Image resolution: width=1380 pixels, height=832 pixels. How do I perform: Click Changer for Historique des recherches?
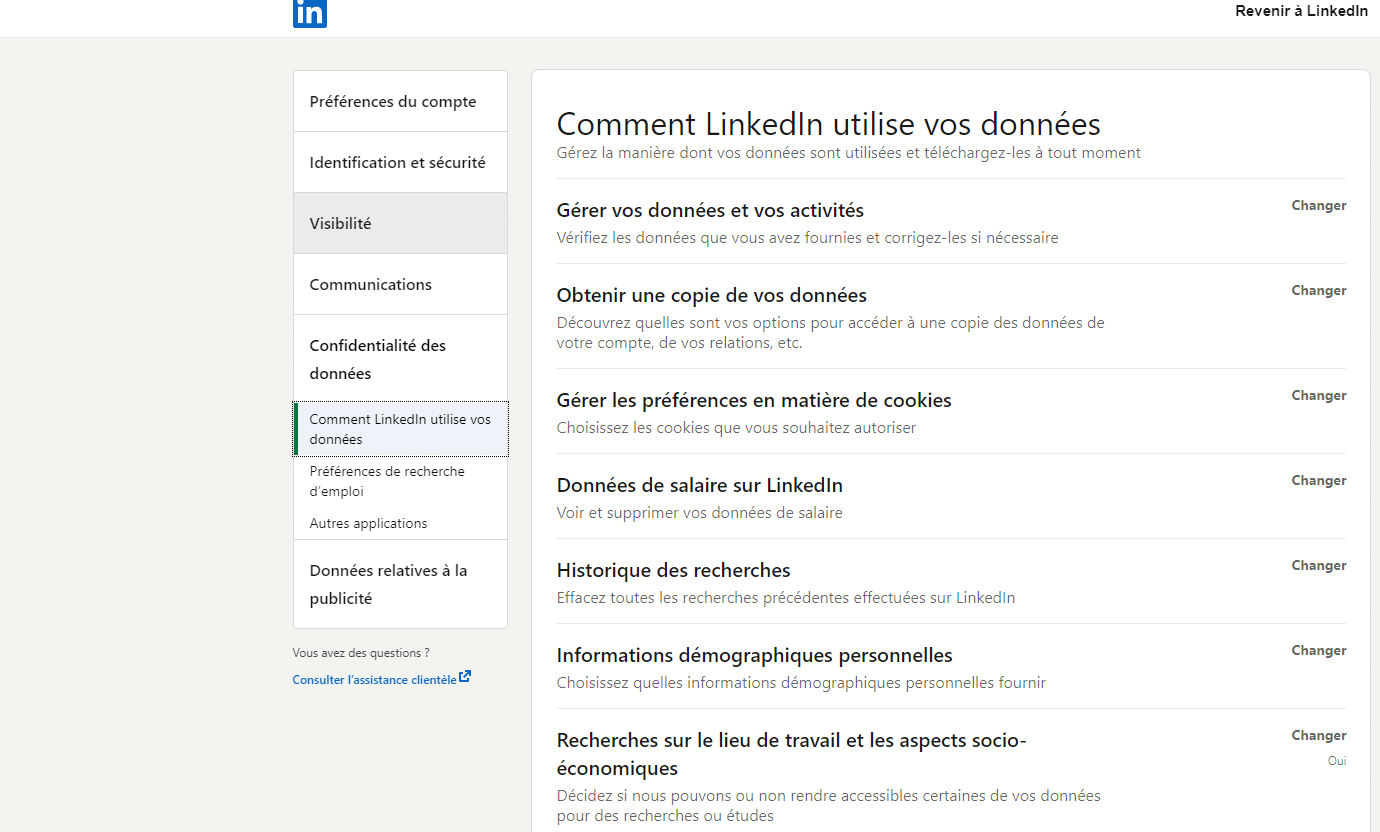(x=1318, y=565)
